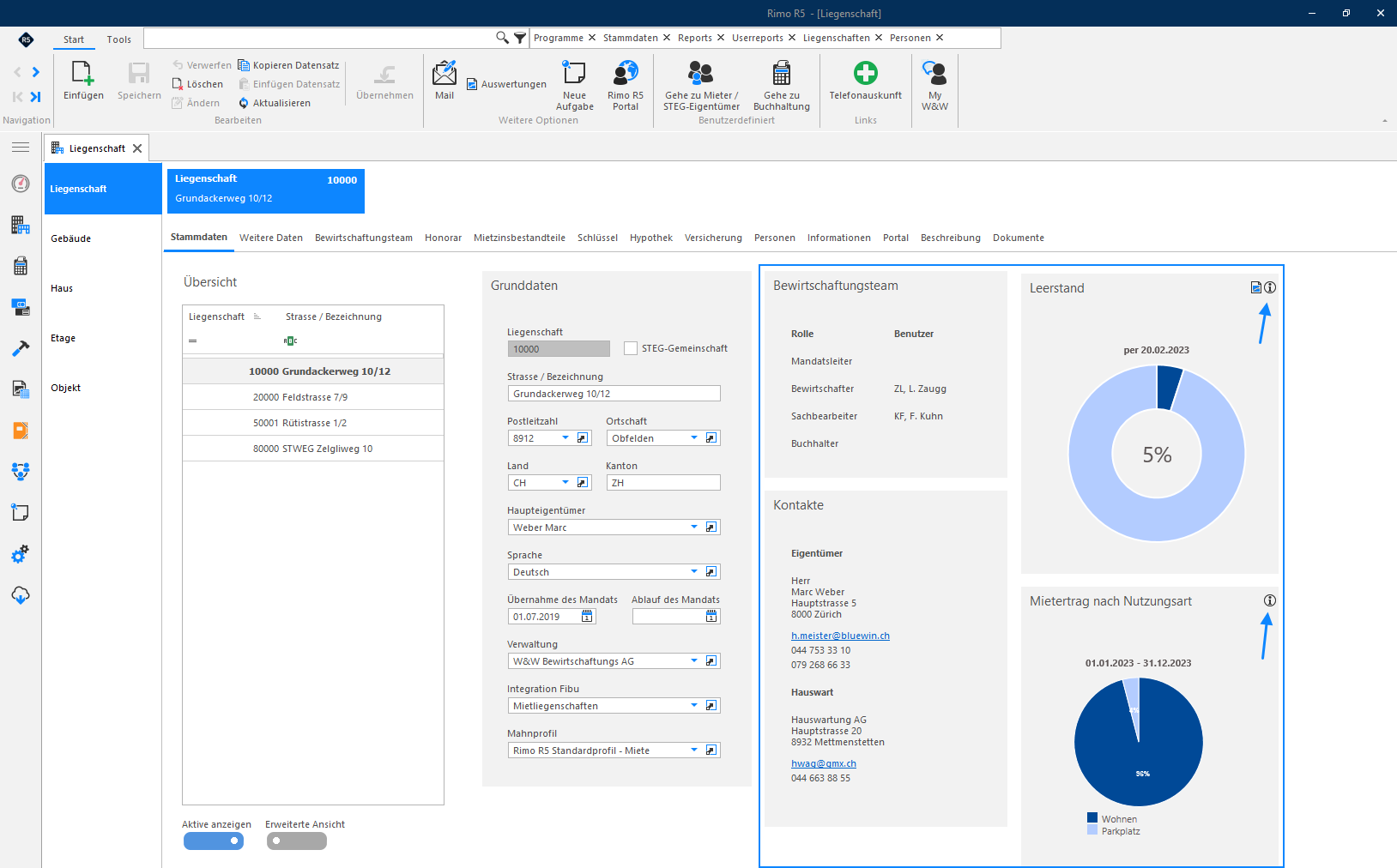The width and height of the screenshot is (1397, 868).
Task: Close the Liegenschaft document tab
Action: coord(137,148)
